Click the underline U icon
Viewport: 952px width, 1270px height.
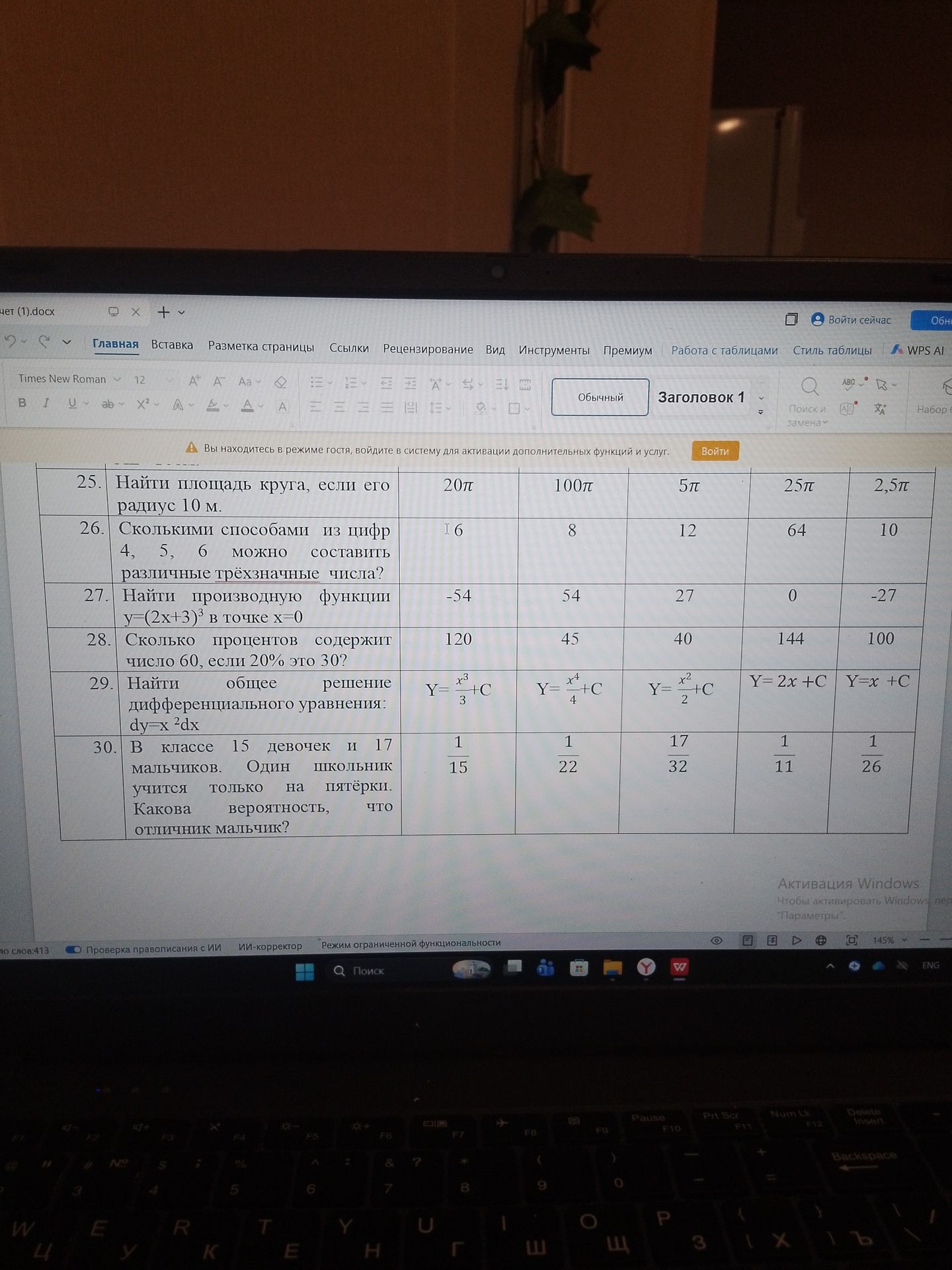[72, 403]
